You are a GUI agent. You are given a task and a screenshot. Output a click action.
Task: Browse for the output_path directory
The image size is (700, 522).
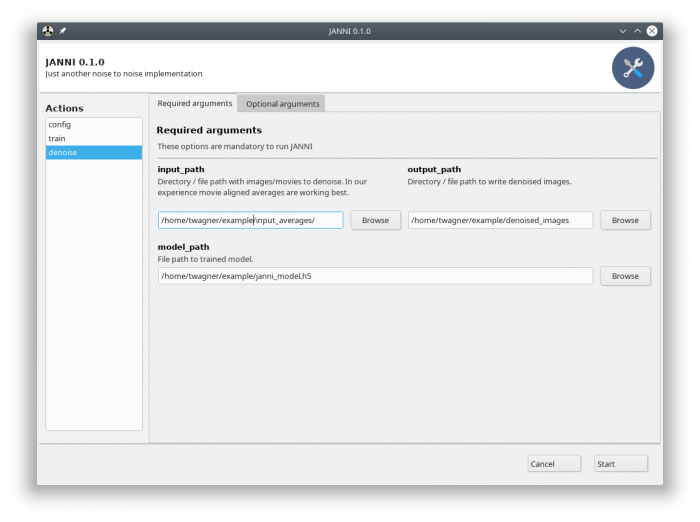(x=625, y=220)
